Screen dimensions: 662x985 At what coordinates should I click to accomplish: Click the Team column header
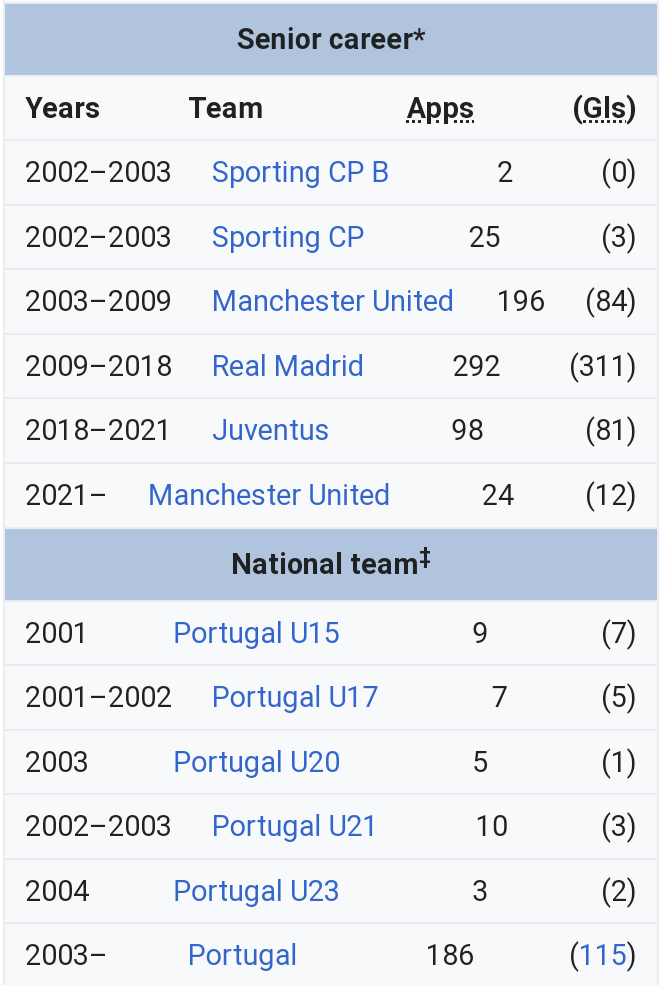pyautogui.click(x=225, y=109)
